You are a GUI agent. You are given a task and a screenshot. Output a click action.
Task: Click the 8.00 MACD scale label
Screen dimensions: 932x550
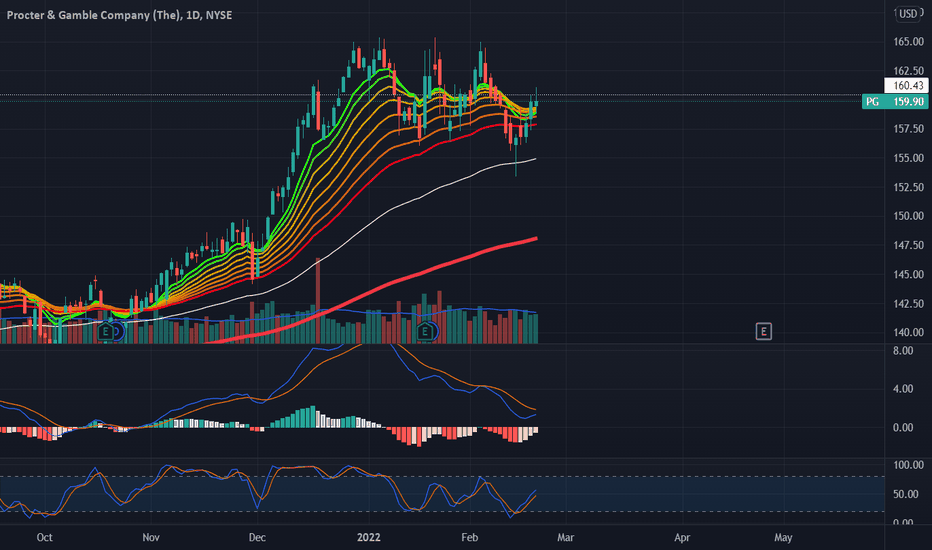(903, 351)
